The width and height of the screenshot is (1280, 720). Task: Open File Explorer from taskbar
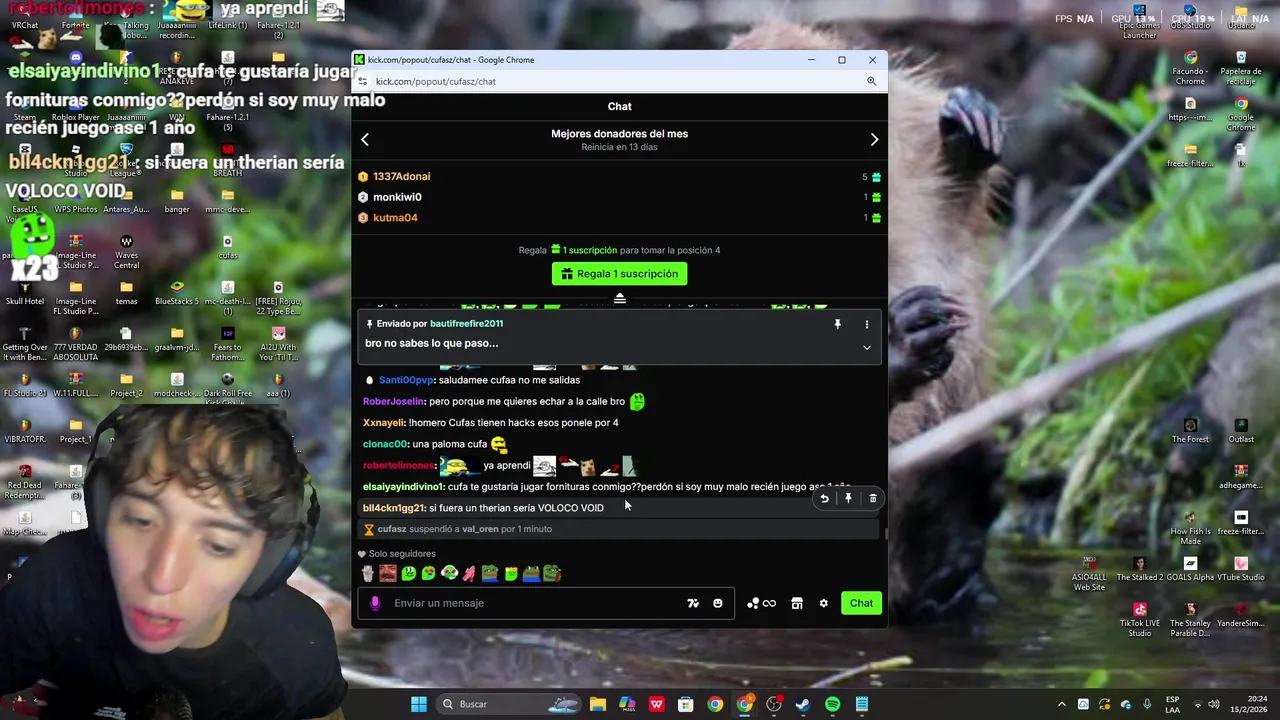[x=597, y=704]
